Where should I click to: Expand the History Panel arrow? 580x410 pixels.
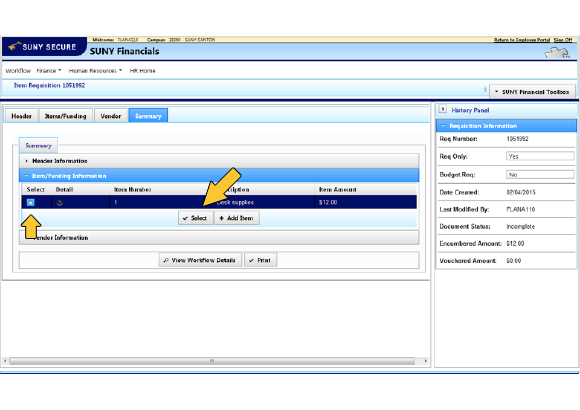point(443,109)
